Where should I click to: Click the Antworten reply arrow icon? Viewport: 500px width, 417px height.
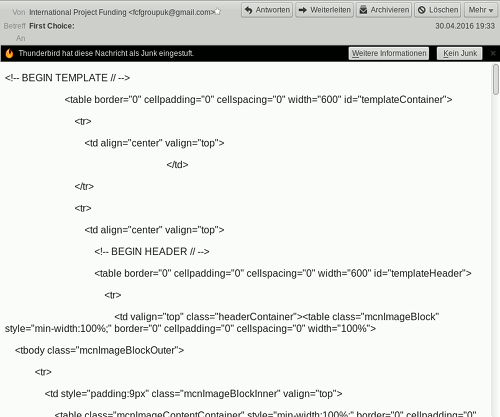[248, 10]
